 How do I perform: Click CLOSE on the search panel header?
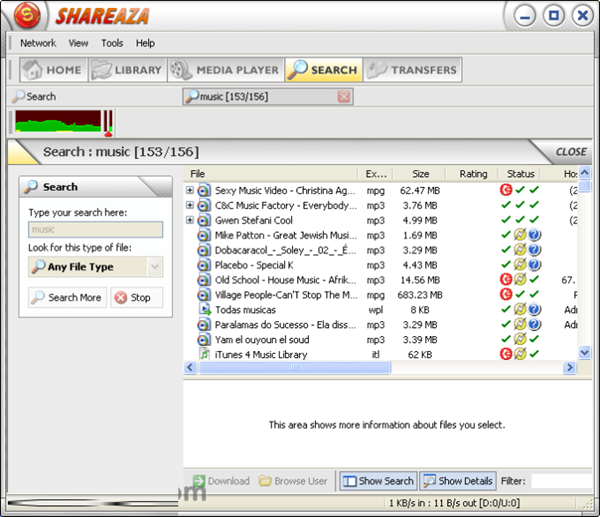click(571, 152)
